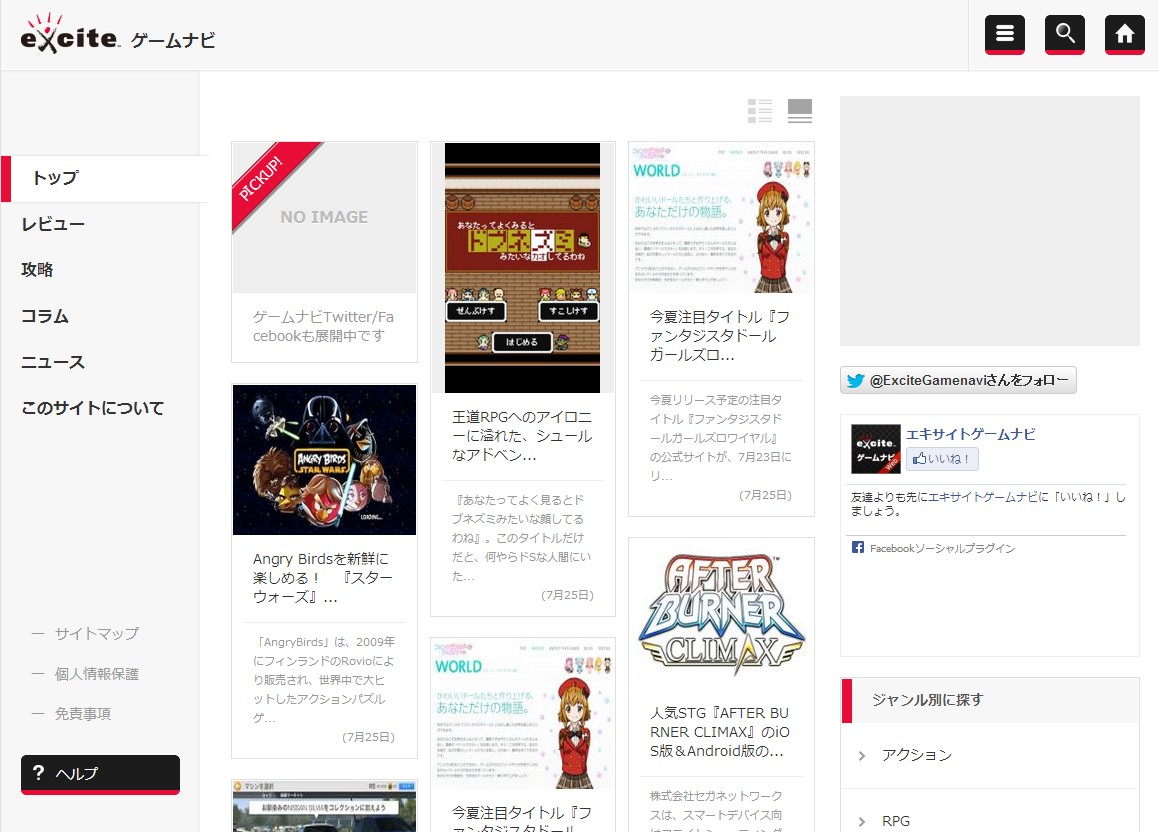
Task: Open the top ファンタジスタドール WORLD thumbnail
Action: 722,218
